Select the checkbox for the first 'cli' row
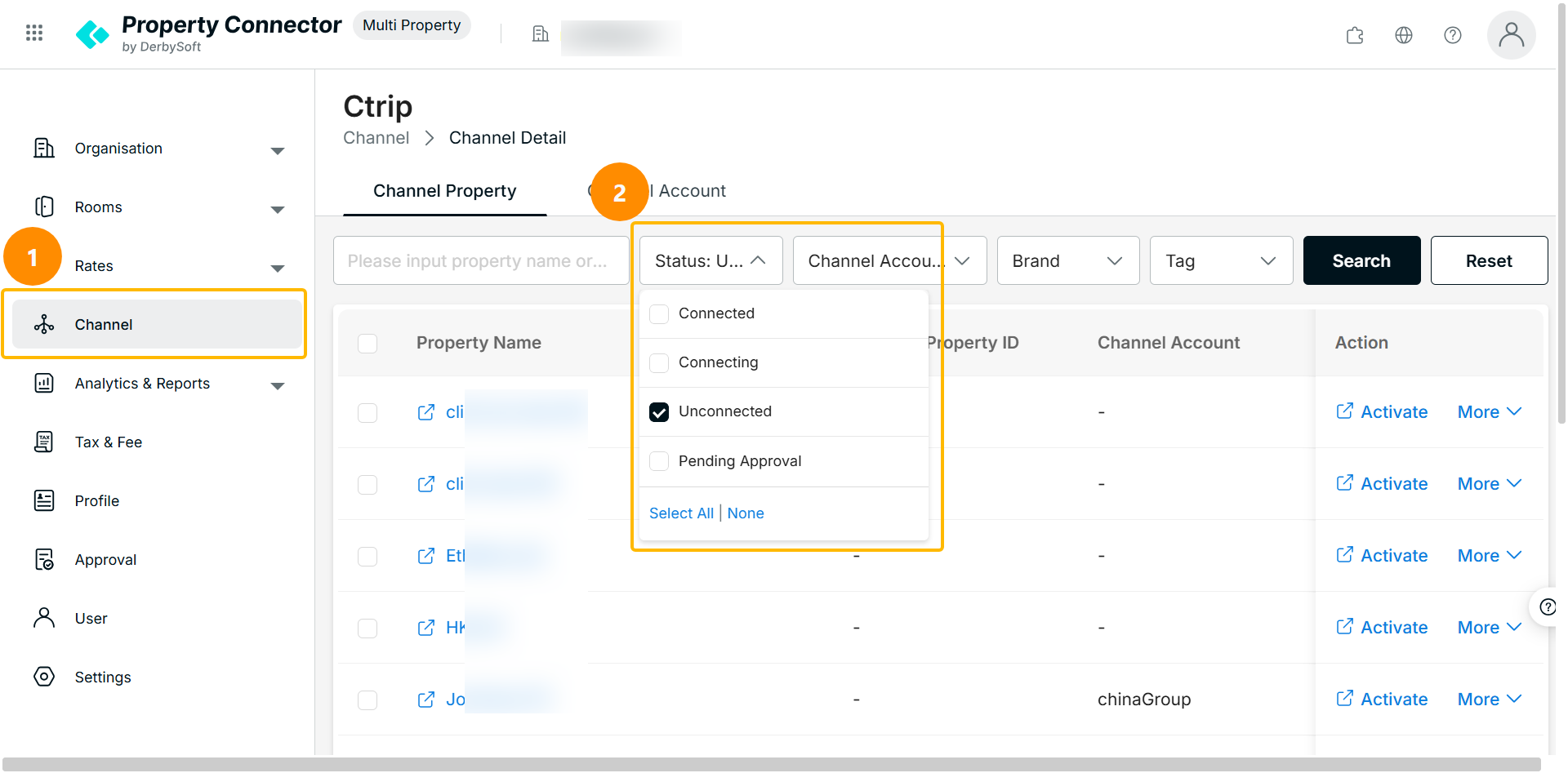Screen dimensions: 1568x773 pos(367,413)
